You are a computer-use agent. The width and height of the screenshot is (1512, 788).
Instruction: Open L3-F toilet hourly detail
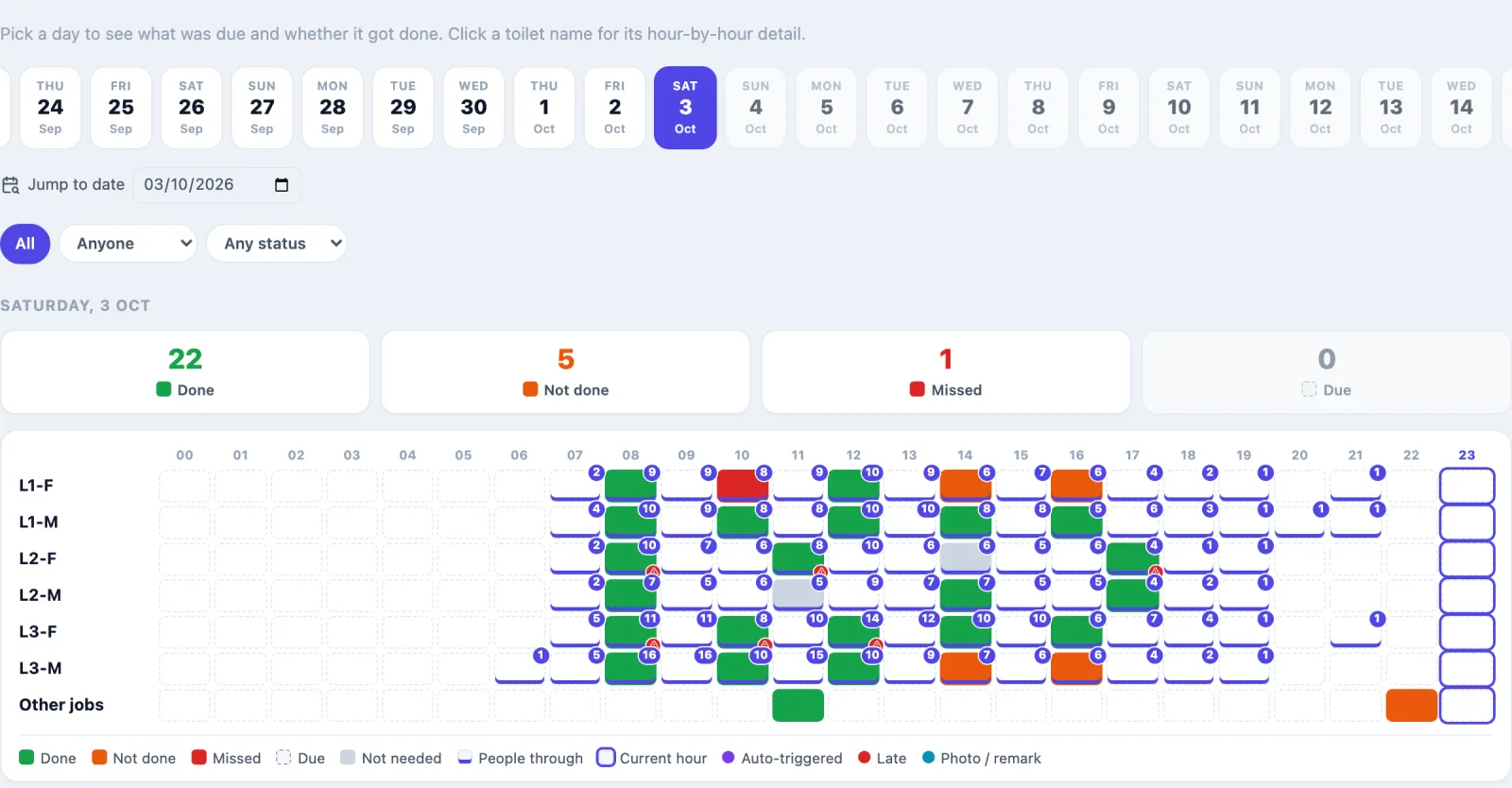click(x=38, y=631)
